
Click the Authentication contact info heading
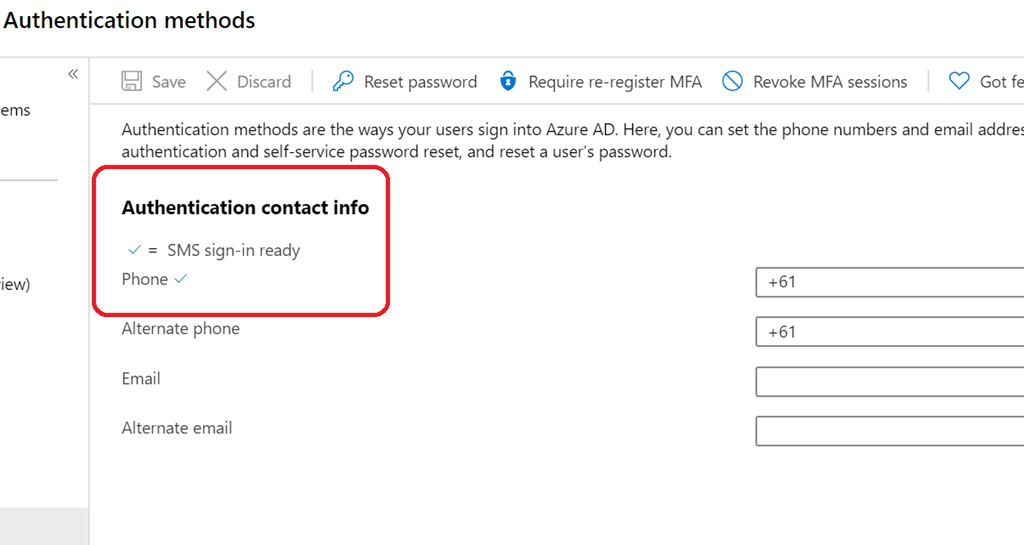pos(245,208)
